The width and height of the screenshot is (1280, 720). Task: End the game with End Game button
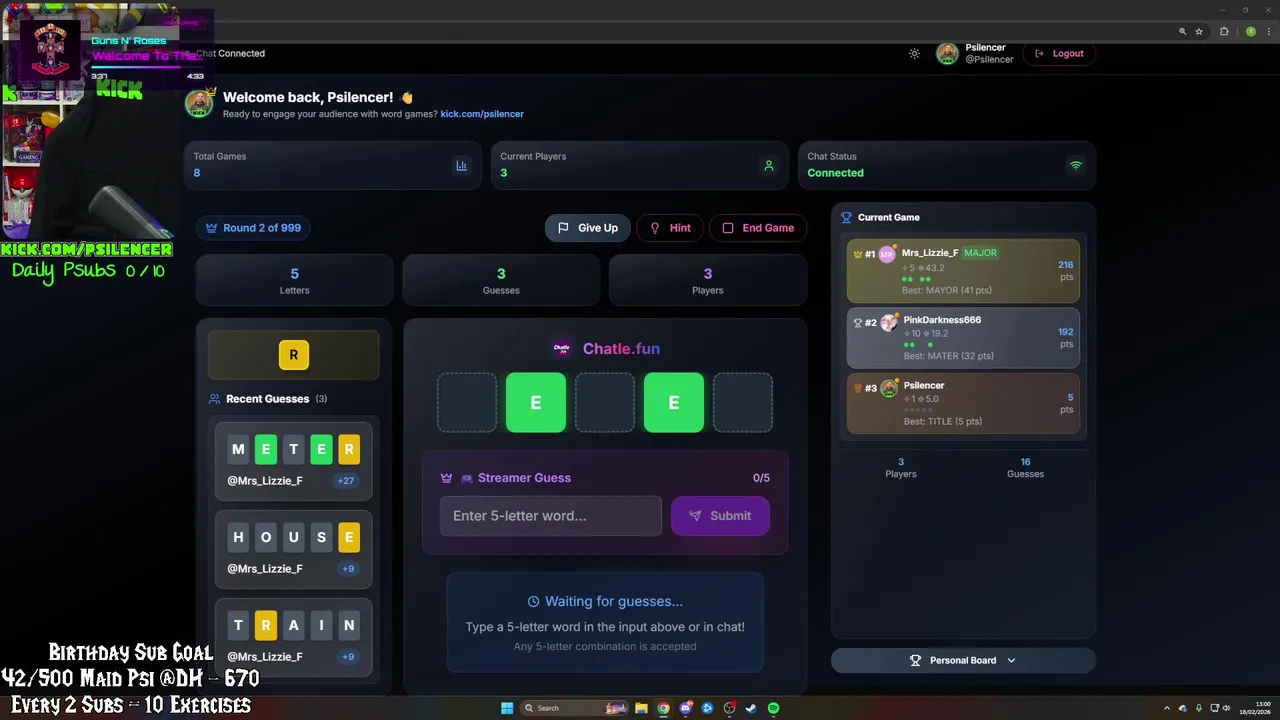(758, 228)
